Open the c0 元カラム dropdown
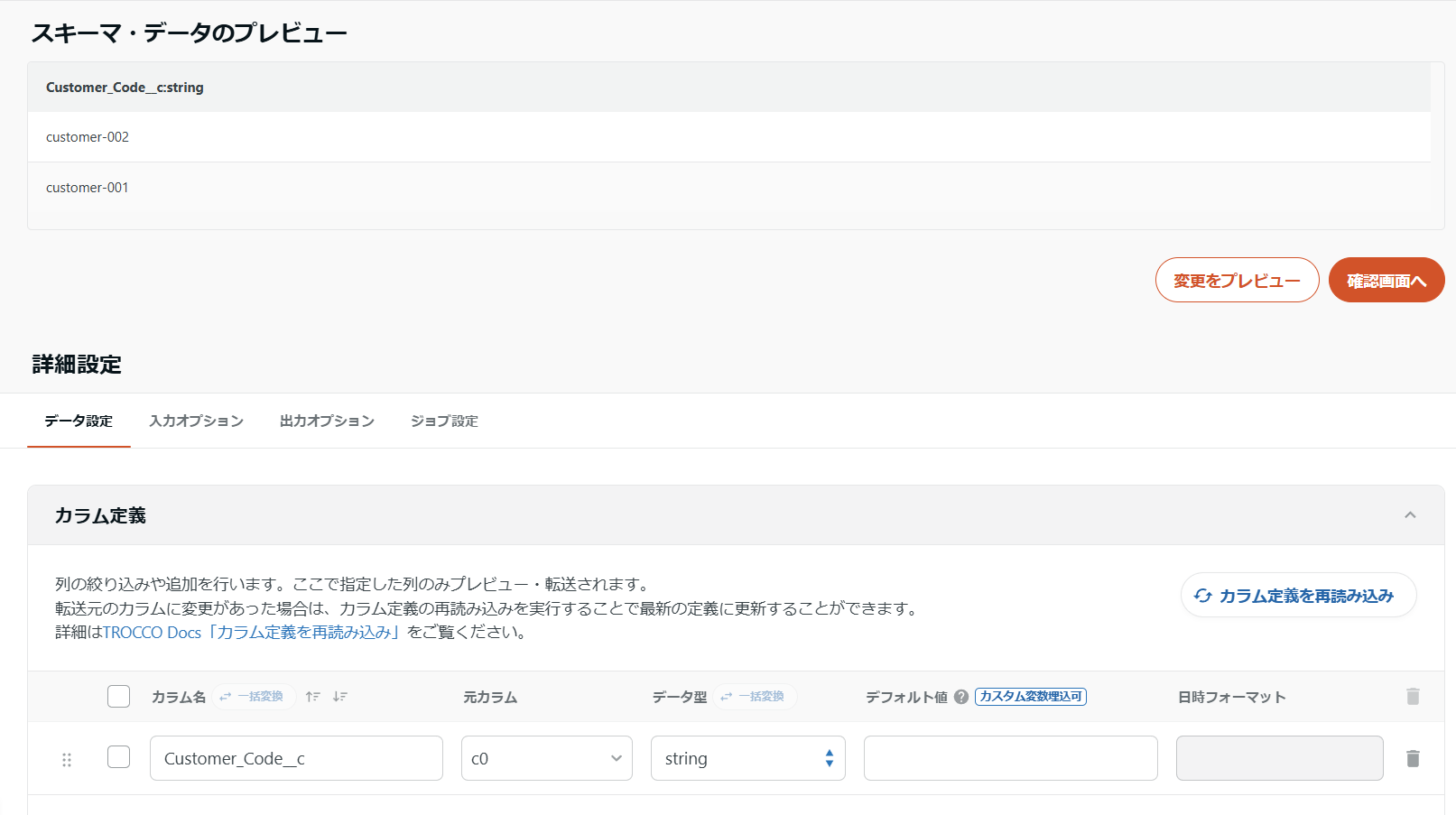Viewport: 1456px width, 815px height. tap(547, 758)
